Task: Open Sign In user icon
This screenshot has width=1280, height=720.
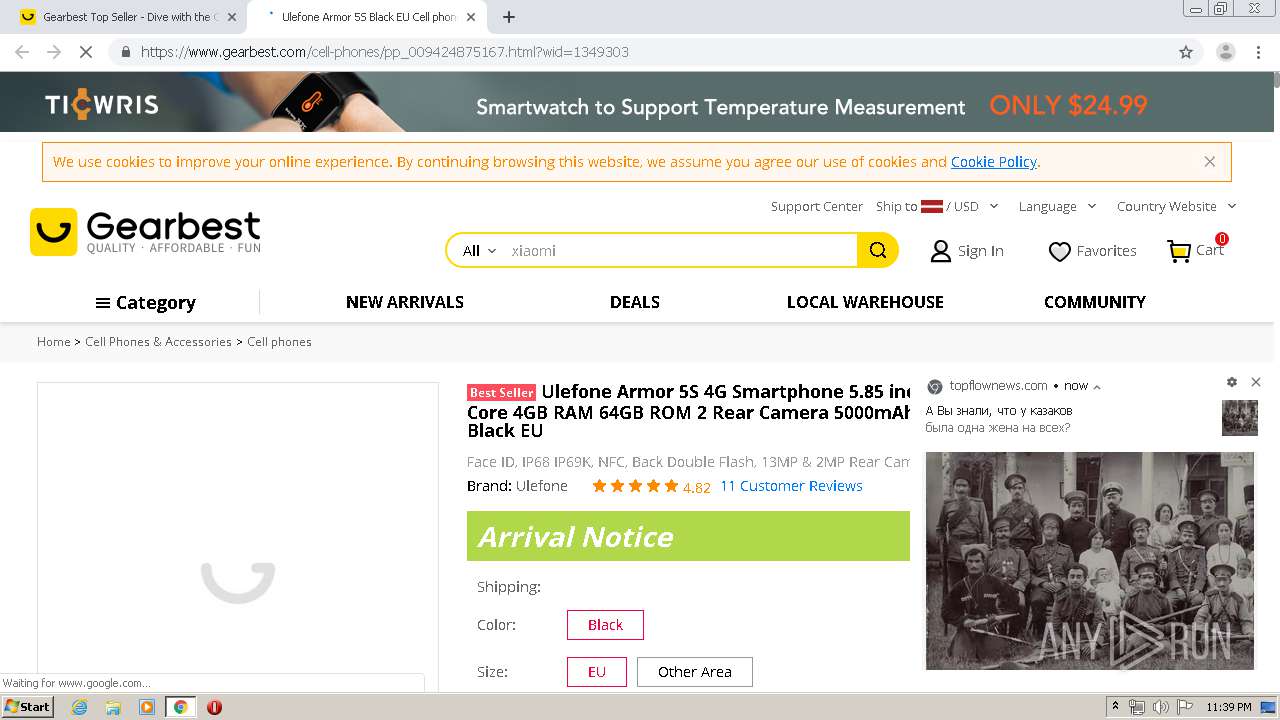Action: coord(940,251)
